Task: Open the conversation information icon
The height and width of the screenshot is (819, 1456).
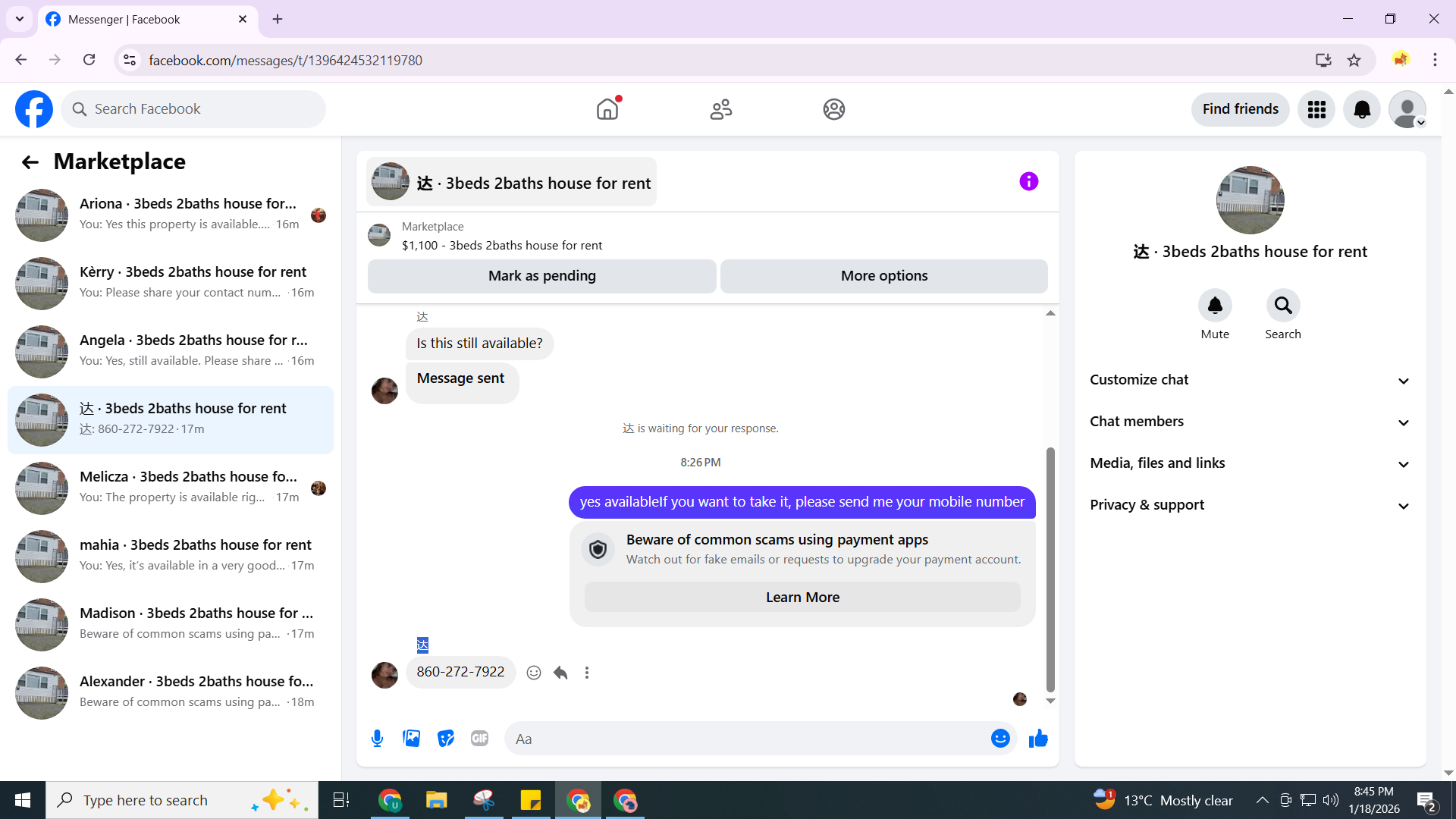Action: point(1028,181)
